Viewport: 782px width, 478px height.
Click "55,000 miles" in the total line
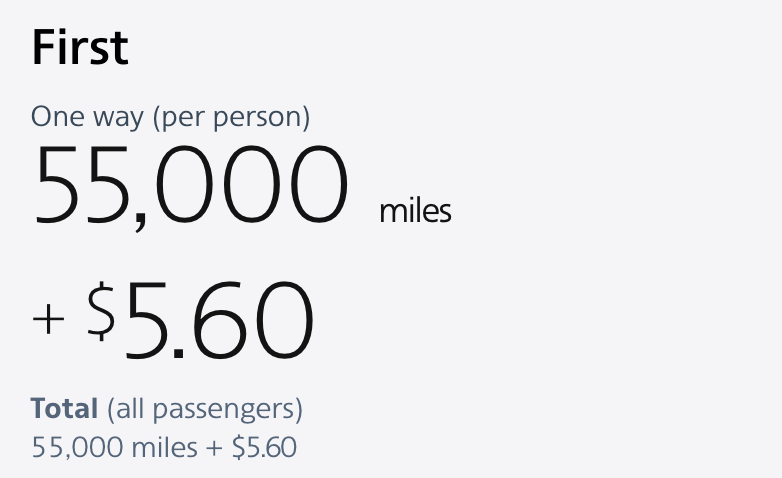(114, 447)
